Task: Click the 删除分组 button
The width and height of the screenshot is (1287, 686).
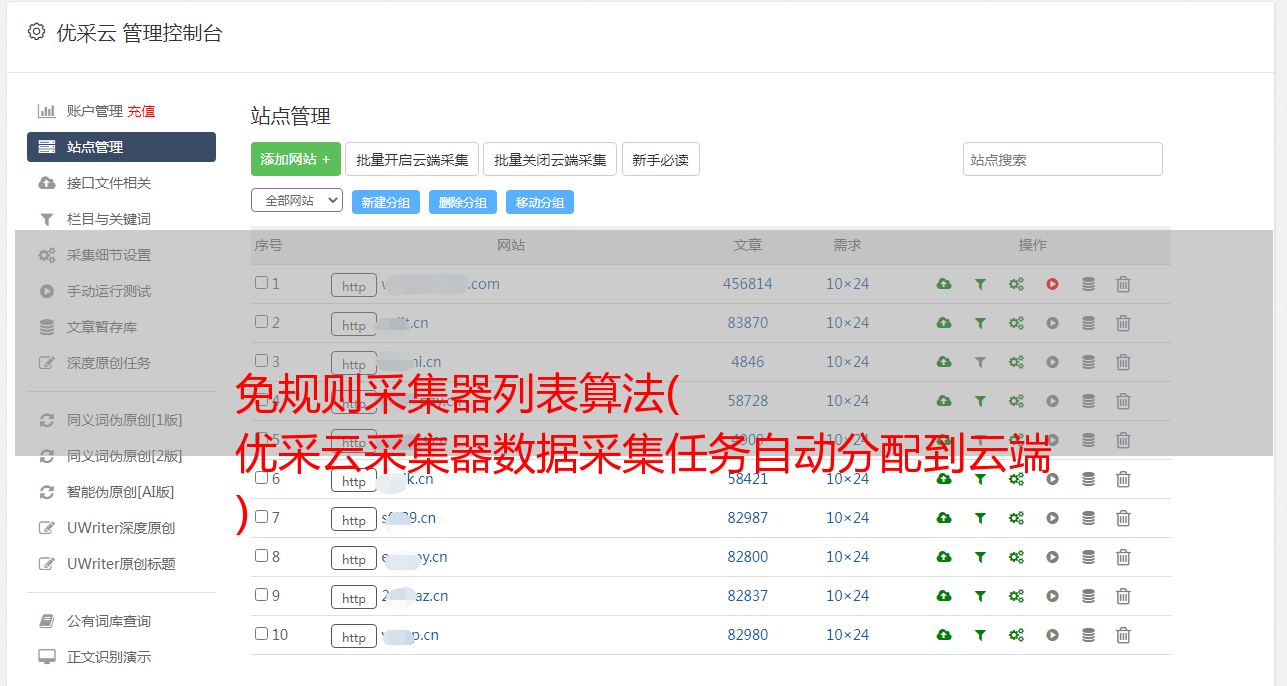Action: click(463, 202)
